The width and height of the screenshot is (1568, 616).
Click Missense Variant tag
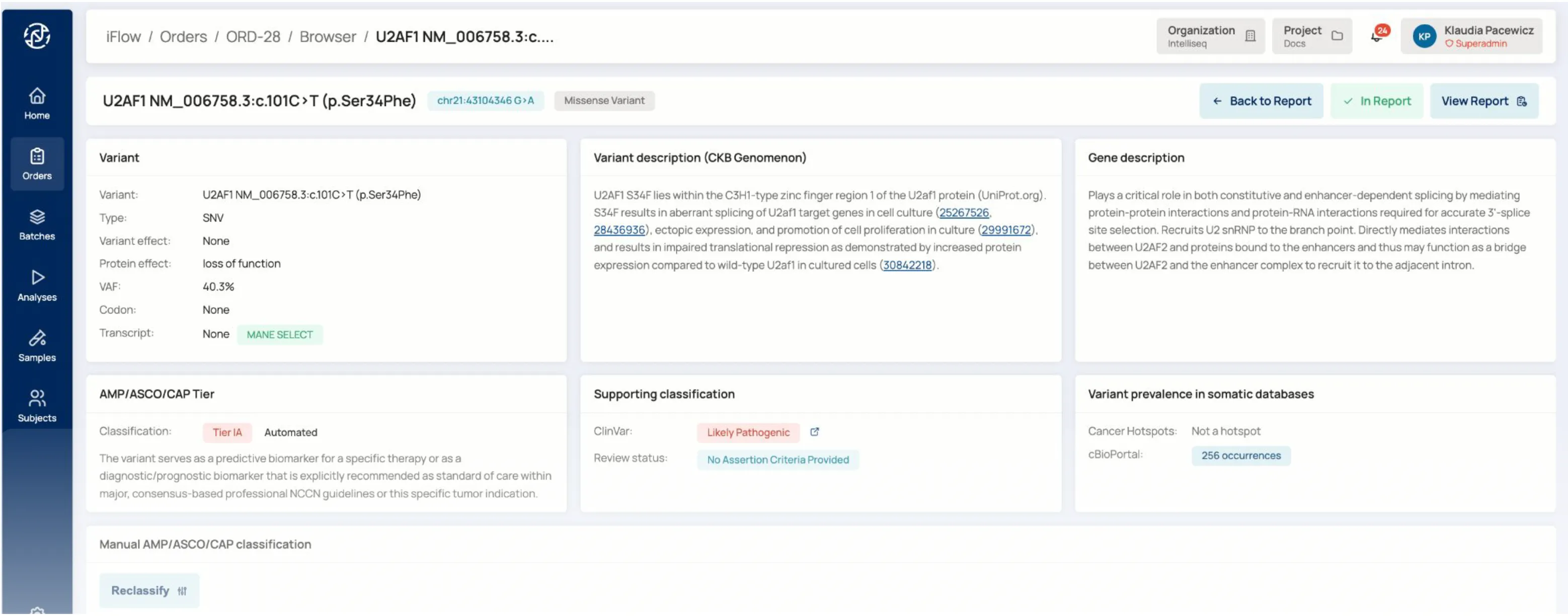pyautogui.click(x=604, y=101)
